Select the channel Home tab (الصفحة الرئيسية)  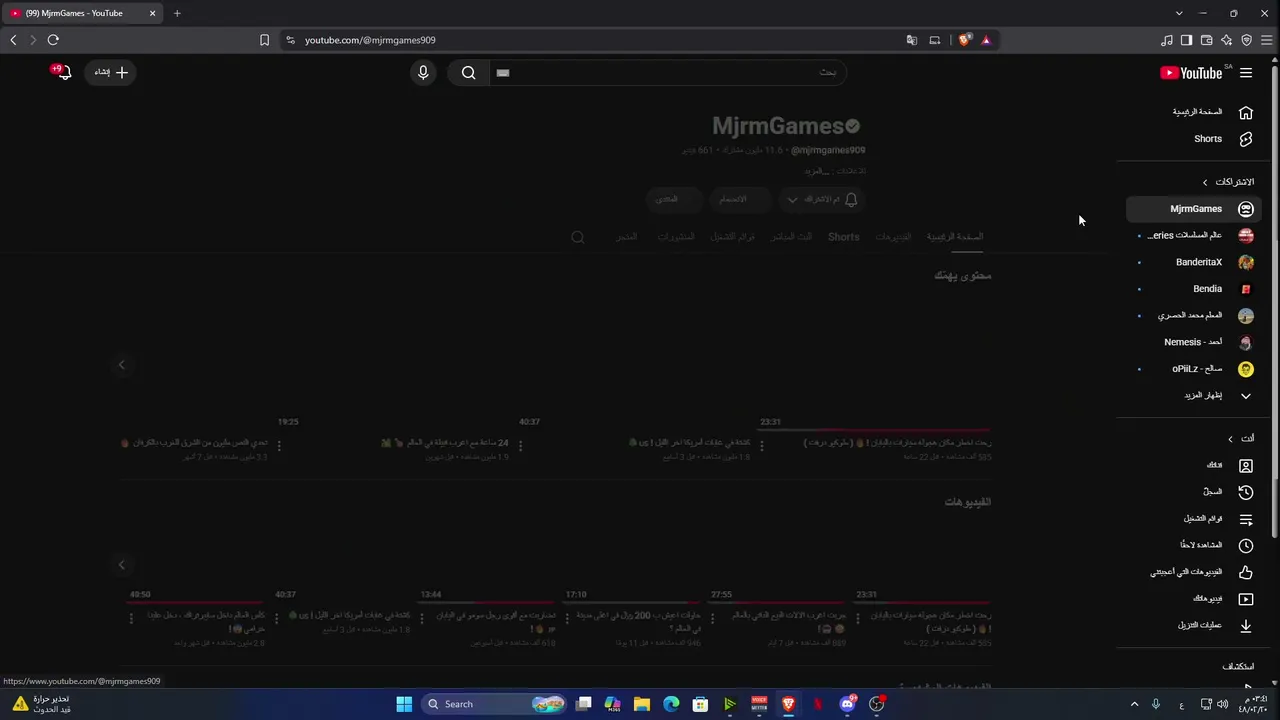[955, 237]
